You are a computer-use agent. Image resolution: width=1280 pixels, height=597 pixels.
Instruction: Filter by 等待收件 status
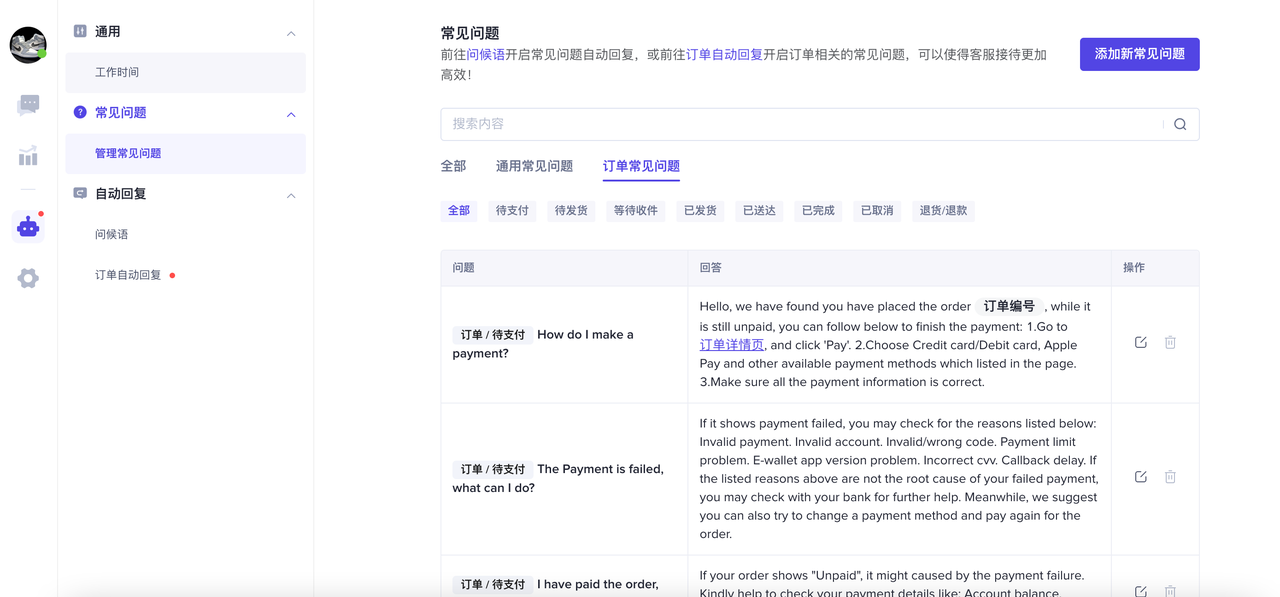click(x=636, y=211)
